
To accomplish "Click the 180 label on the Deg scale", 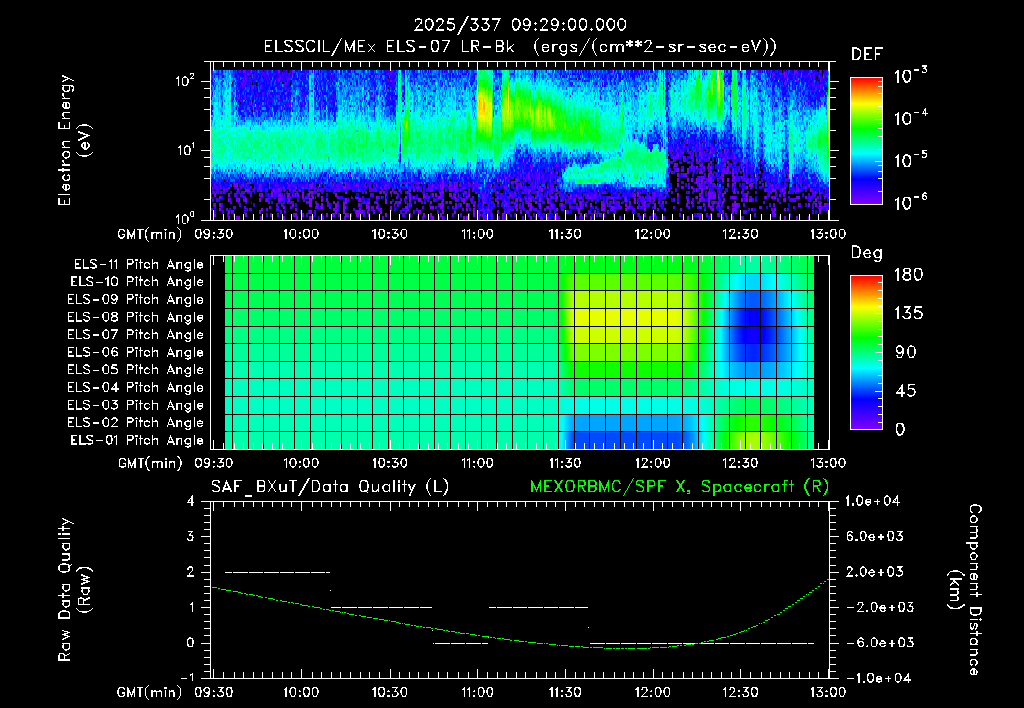I will click(908, 275).
